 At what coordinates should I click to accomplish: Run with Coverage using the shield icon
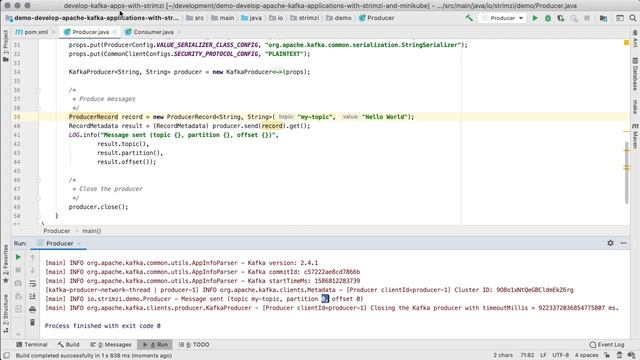point(561,18)
